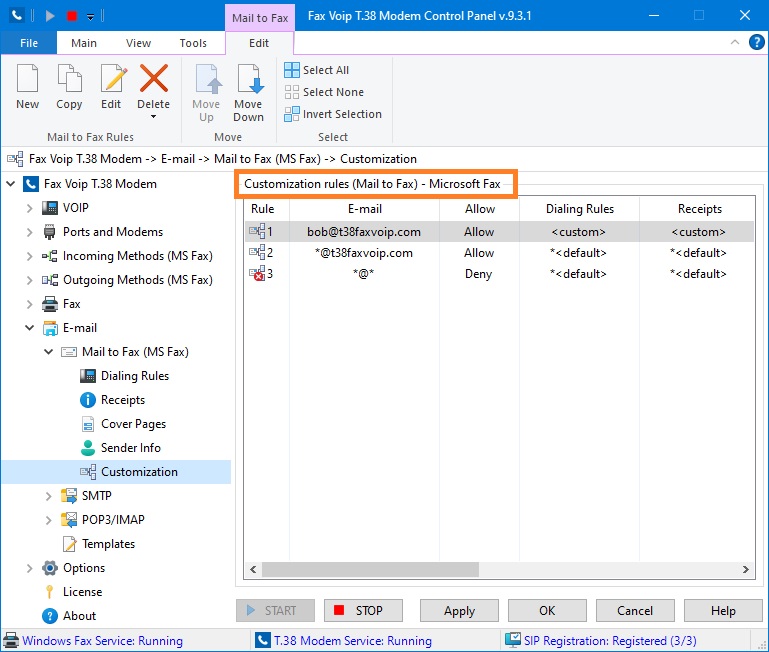Select rule 3 Deny *@* row
The height and width of the screenshot is (652, 769).
click(x=499, y=274)
